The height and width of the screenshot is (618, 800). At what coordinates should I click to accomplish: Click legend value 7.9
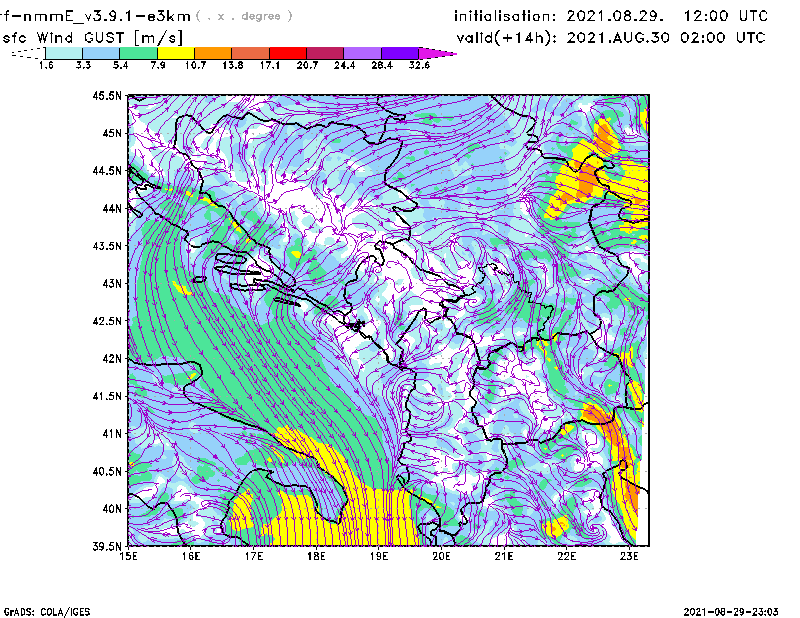pyautogui.click(x=158, y=65)
